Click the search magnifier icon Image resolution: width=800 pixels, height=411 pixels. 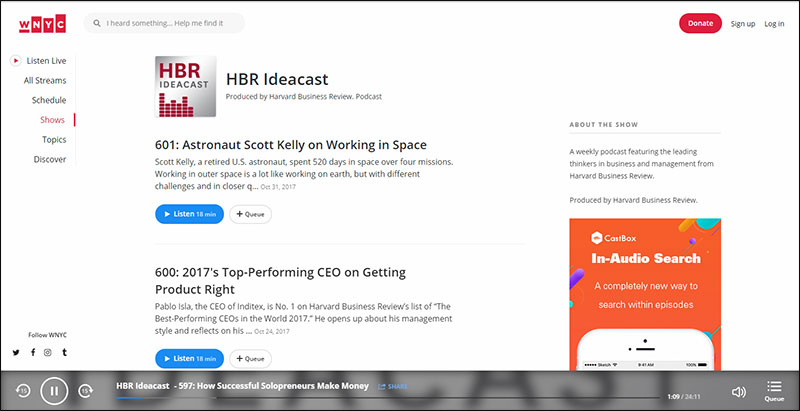[97, 23]
